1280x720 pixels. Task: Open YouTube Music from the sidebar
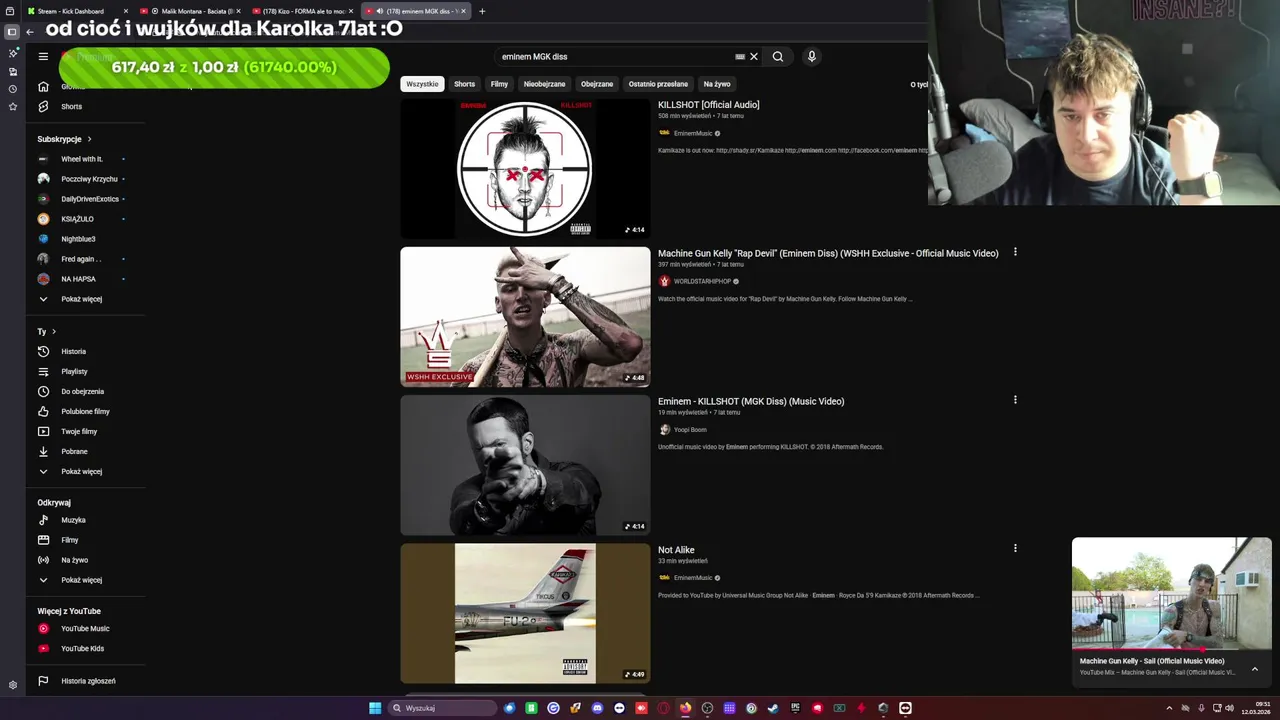coord(85,628)
